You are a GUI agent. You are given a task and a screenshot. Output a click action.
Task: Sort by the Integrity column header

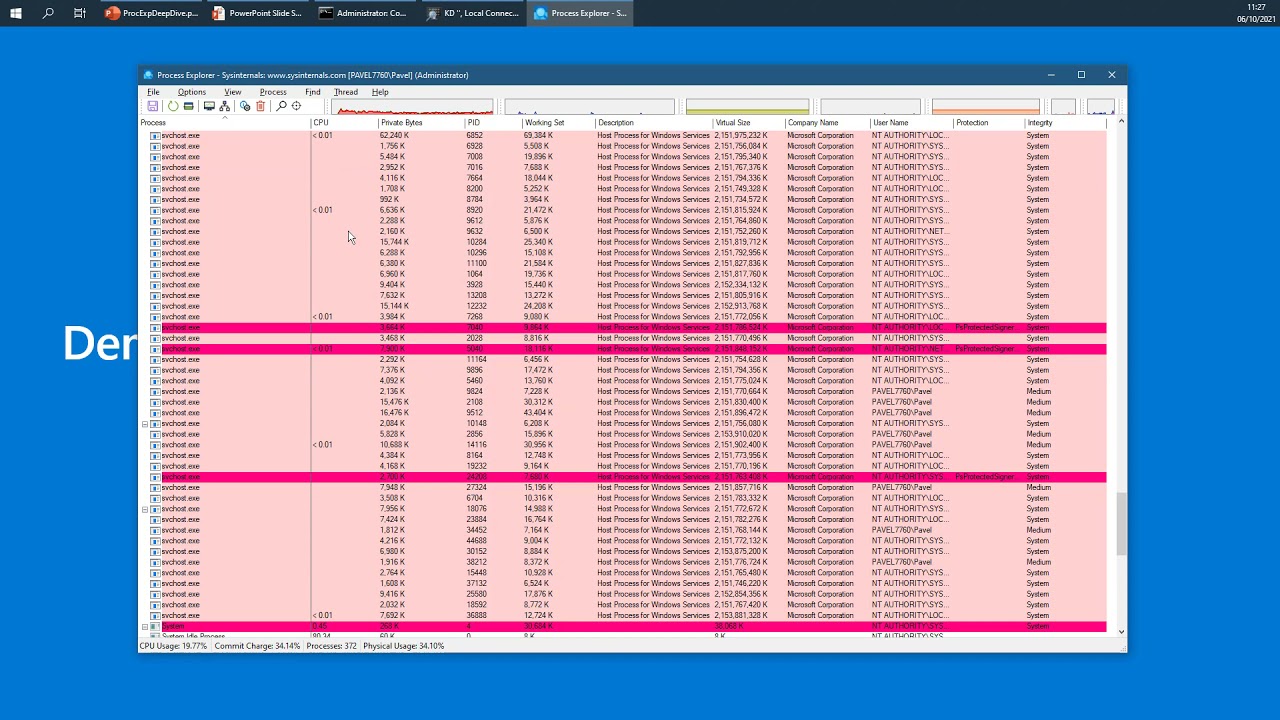[x=1064, y=123]
